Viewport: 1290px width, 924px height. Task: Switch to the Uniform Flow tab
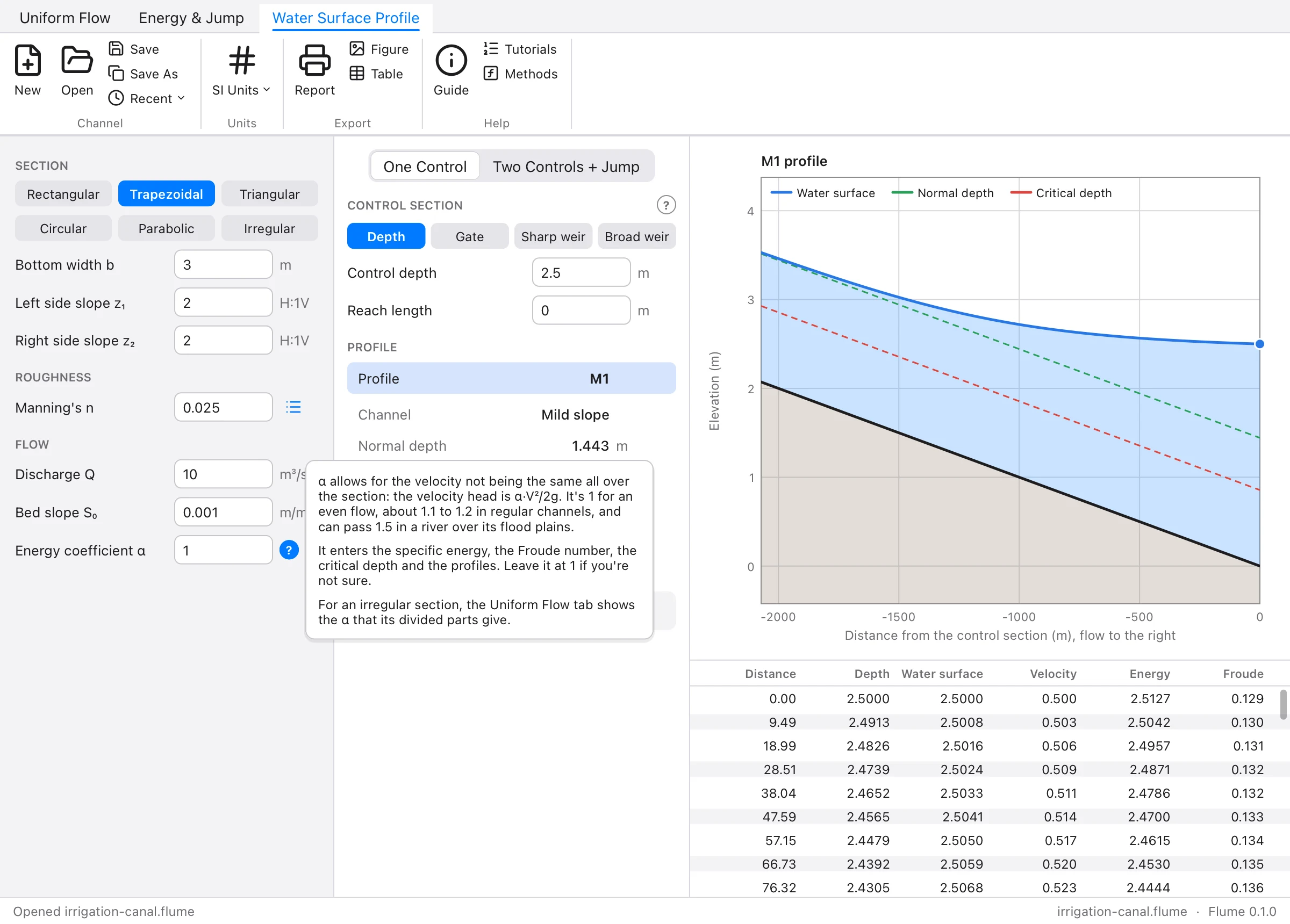pos(65,18)
